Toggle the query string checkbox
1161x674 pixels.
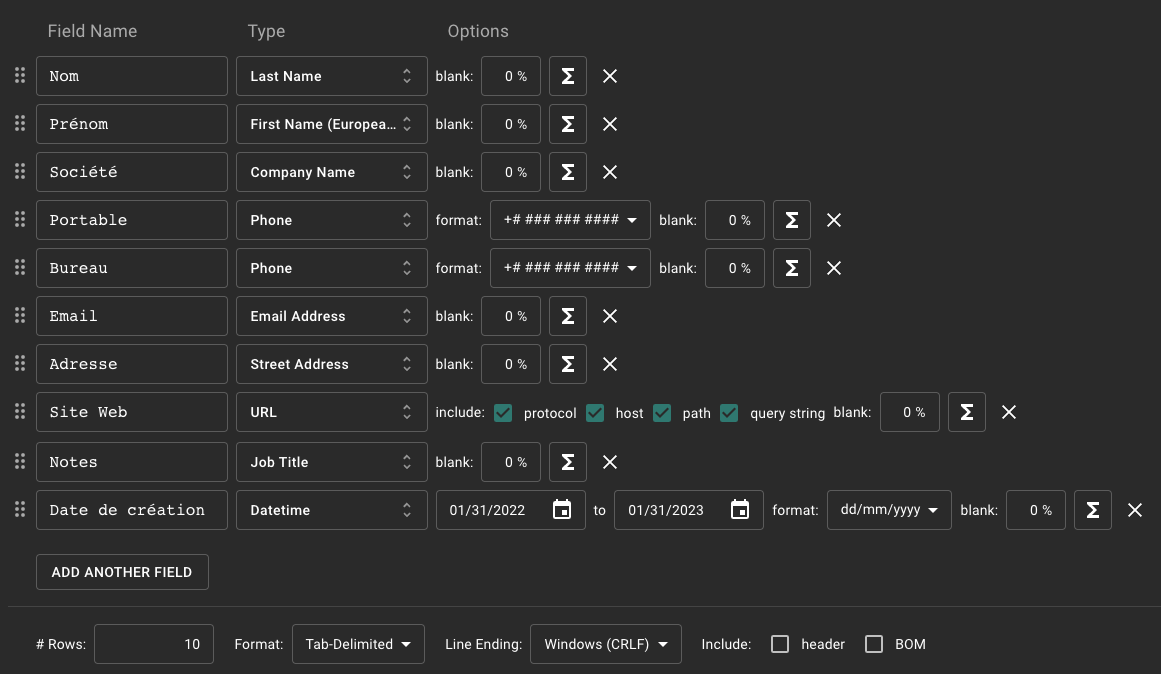pyautogui.click(x=729, y=413)
